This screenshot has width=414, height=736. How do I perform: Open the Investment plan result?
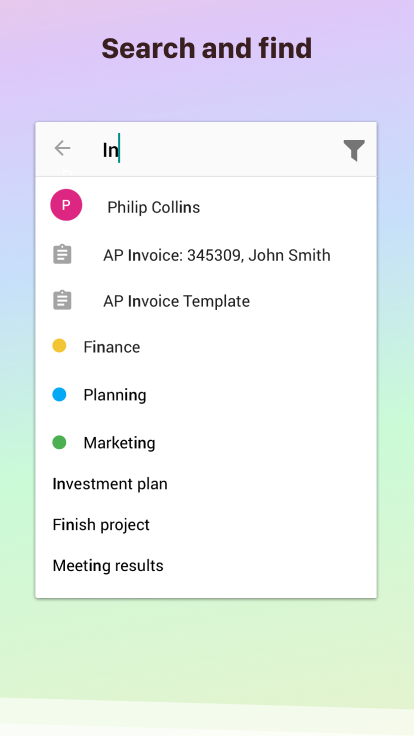[x=110, y=484]
